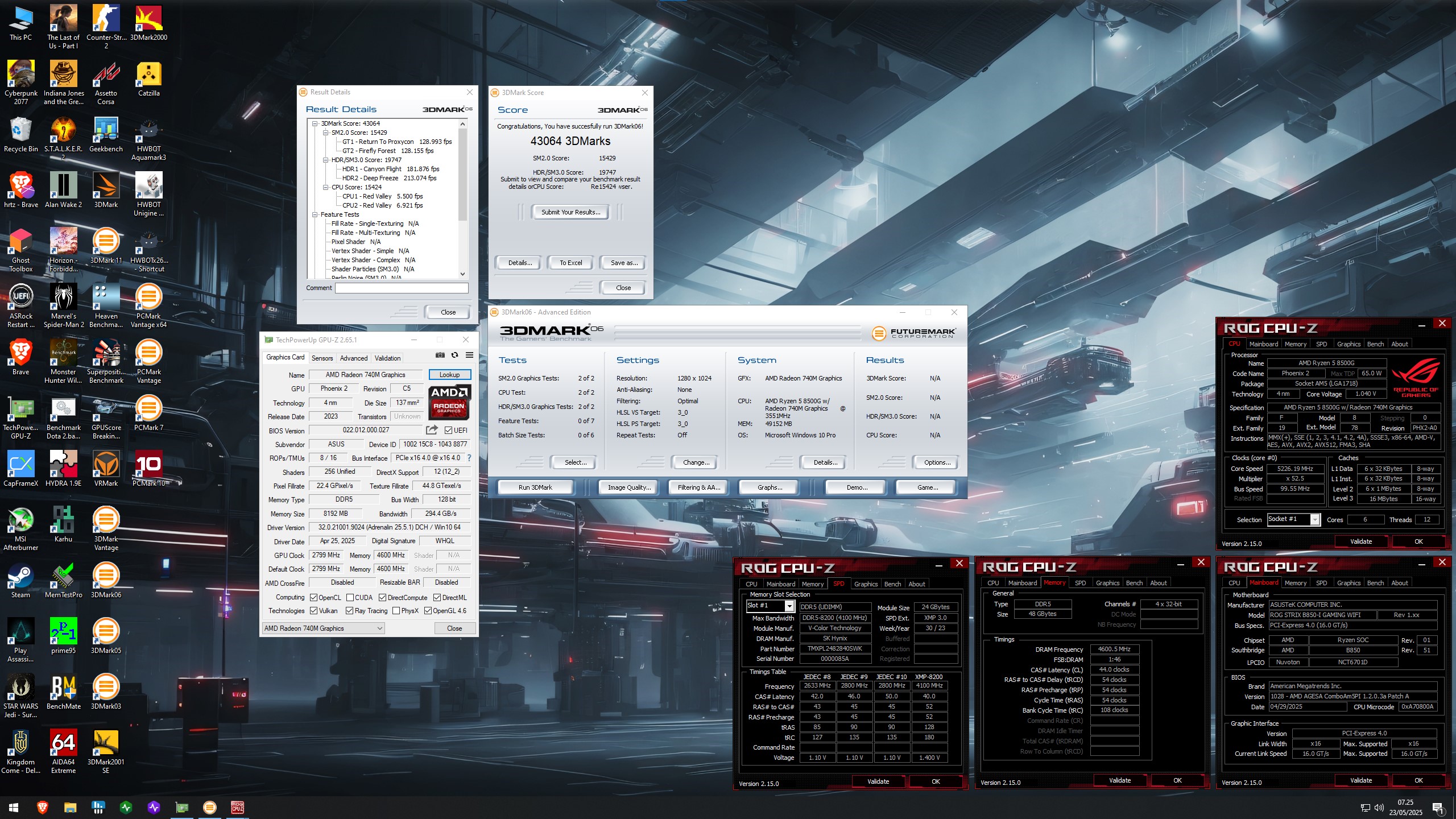Click the BIOS version share/export icon in GPU-Z
The width and height of the screenshot is (1456, 819).
coord(432,430)
